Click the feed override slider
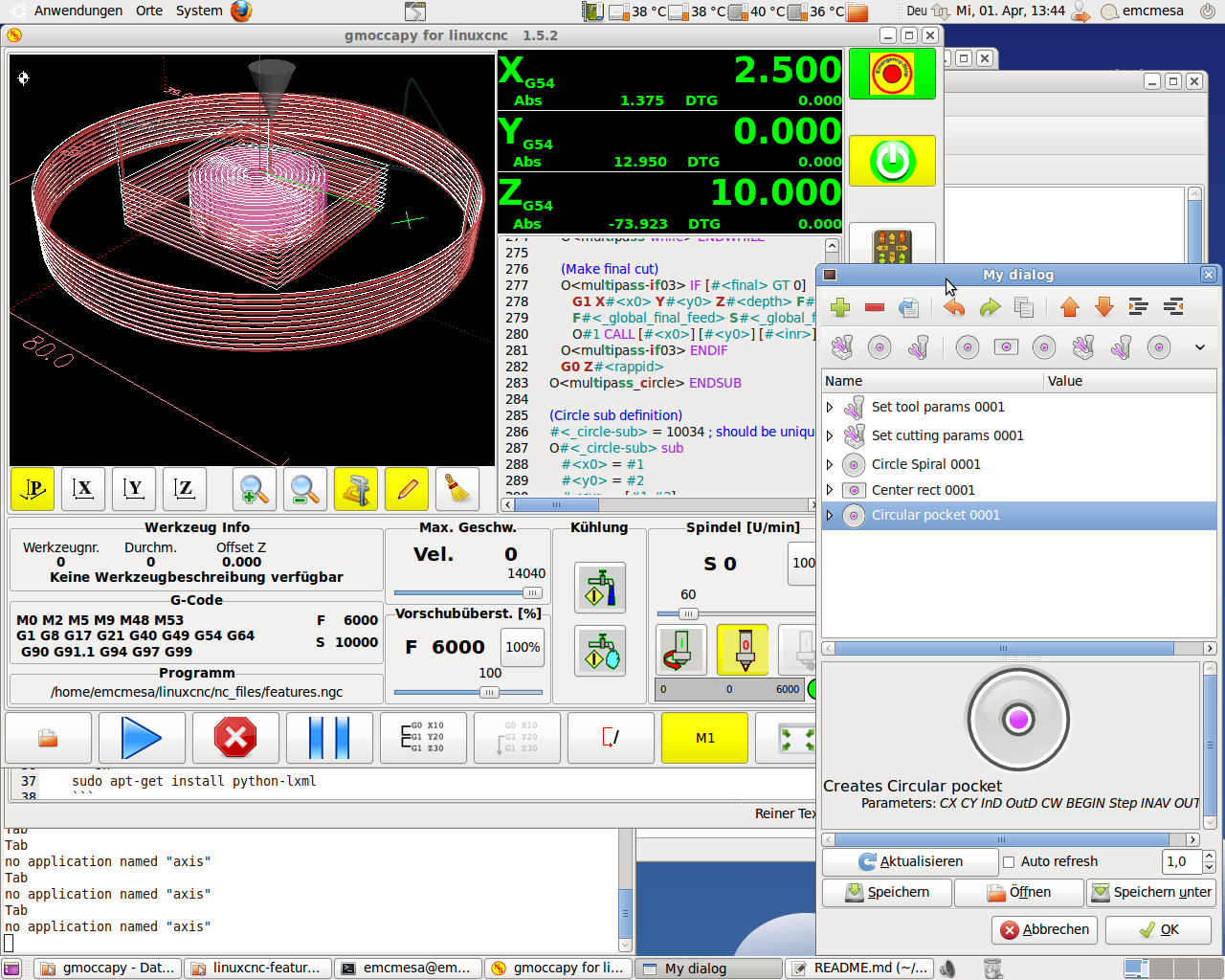Screen dimensions: 1225x980 pos(467,692)
